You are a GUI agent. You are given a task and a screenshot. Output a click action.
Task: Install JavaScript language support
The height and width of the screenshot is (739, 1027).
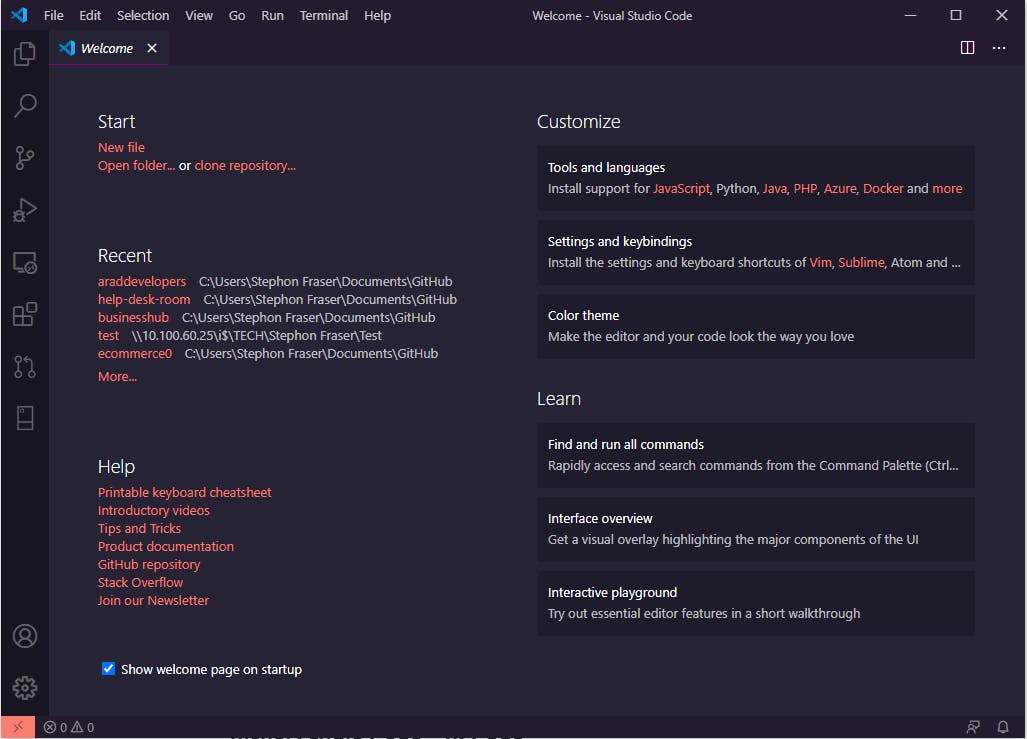(681, 189)
